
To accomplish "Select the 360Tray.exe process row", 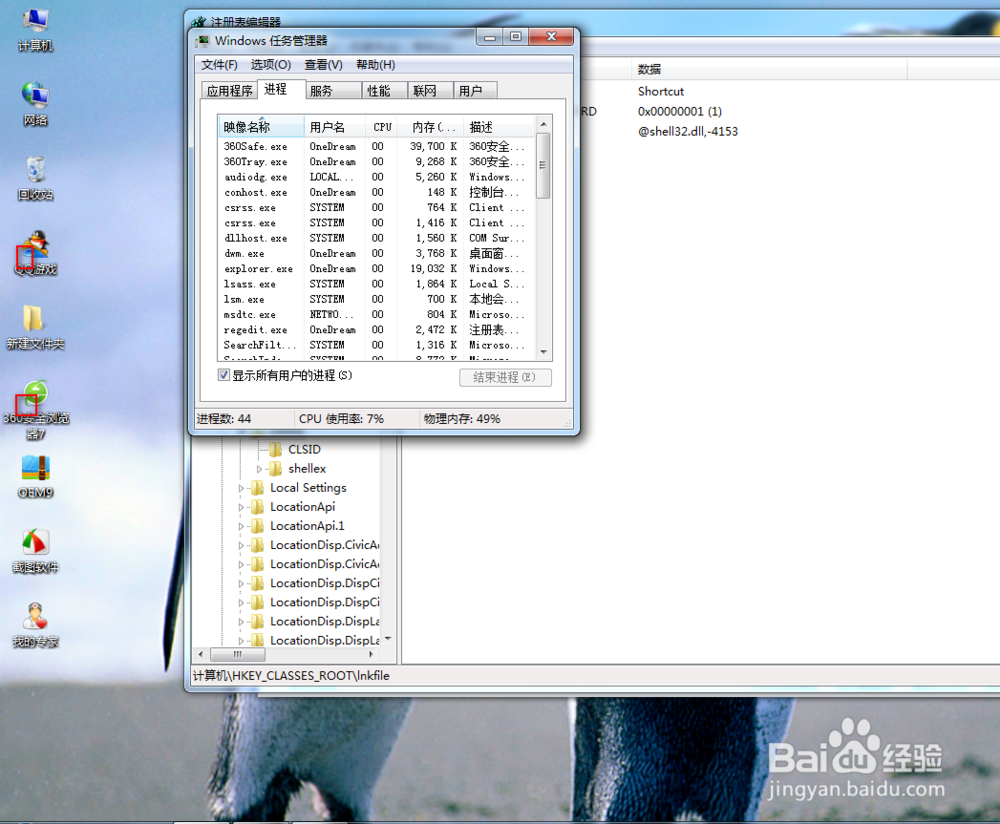I will (x=376, y=162).
